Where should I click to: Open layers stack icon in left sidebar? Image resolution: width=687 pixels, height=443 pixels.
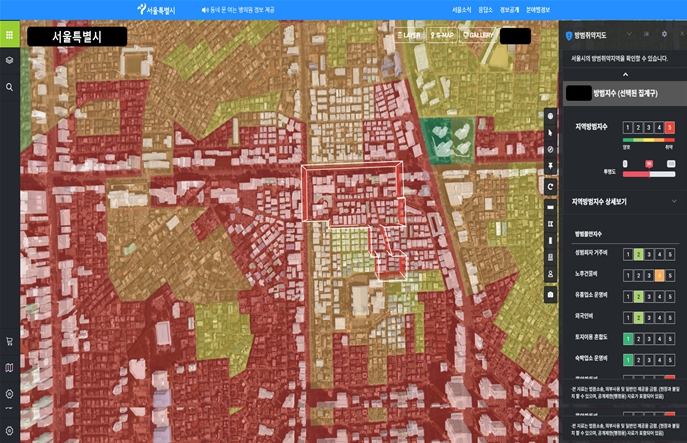(x=9, y=61)
